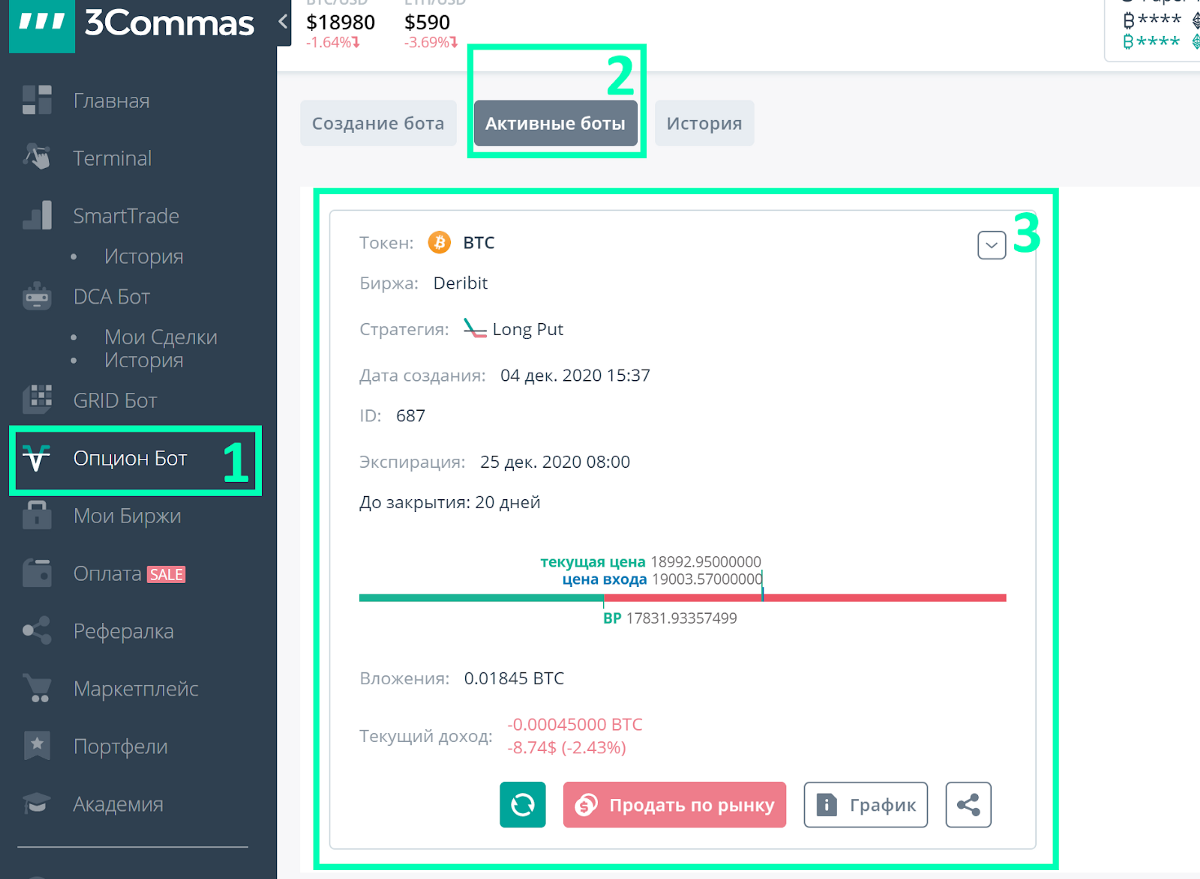The width and height of the screenshot is (1200, 879).
Task: Click the DCA Бот robot icon
Action: pos(37,296)
